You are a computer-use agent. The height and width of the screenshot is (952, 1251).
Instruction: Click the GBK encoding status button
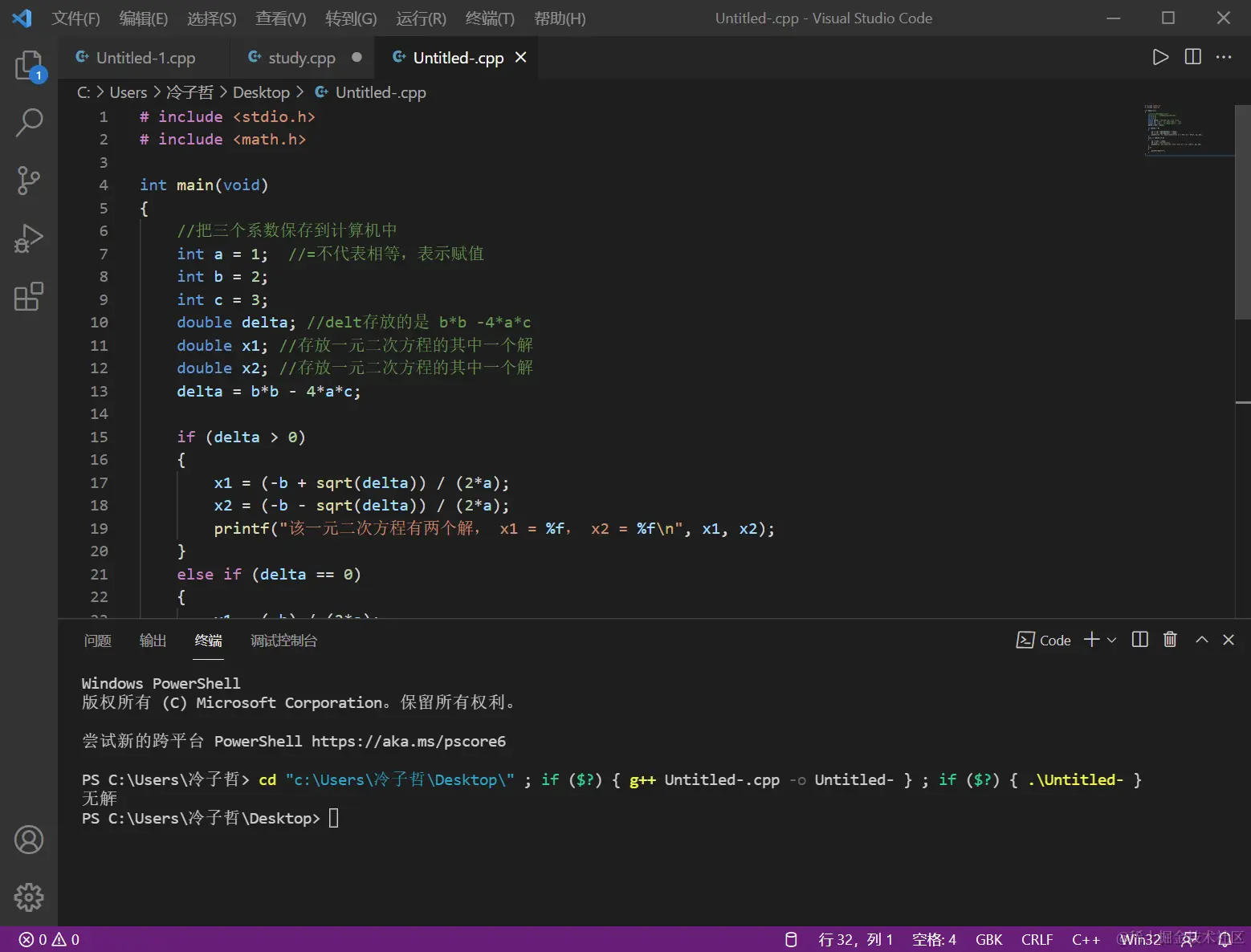[x=988, y=939]
